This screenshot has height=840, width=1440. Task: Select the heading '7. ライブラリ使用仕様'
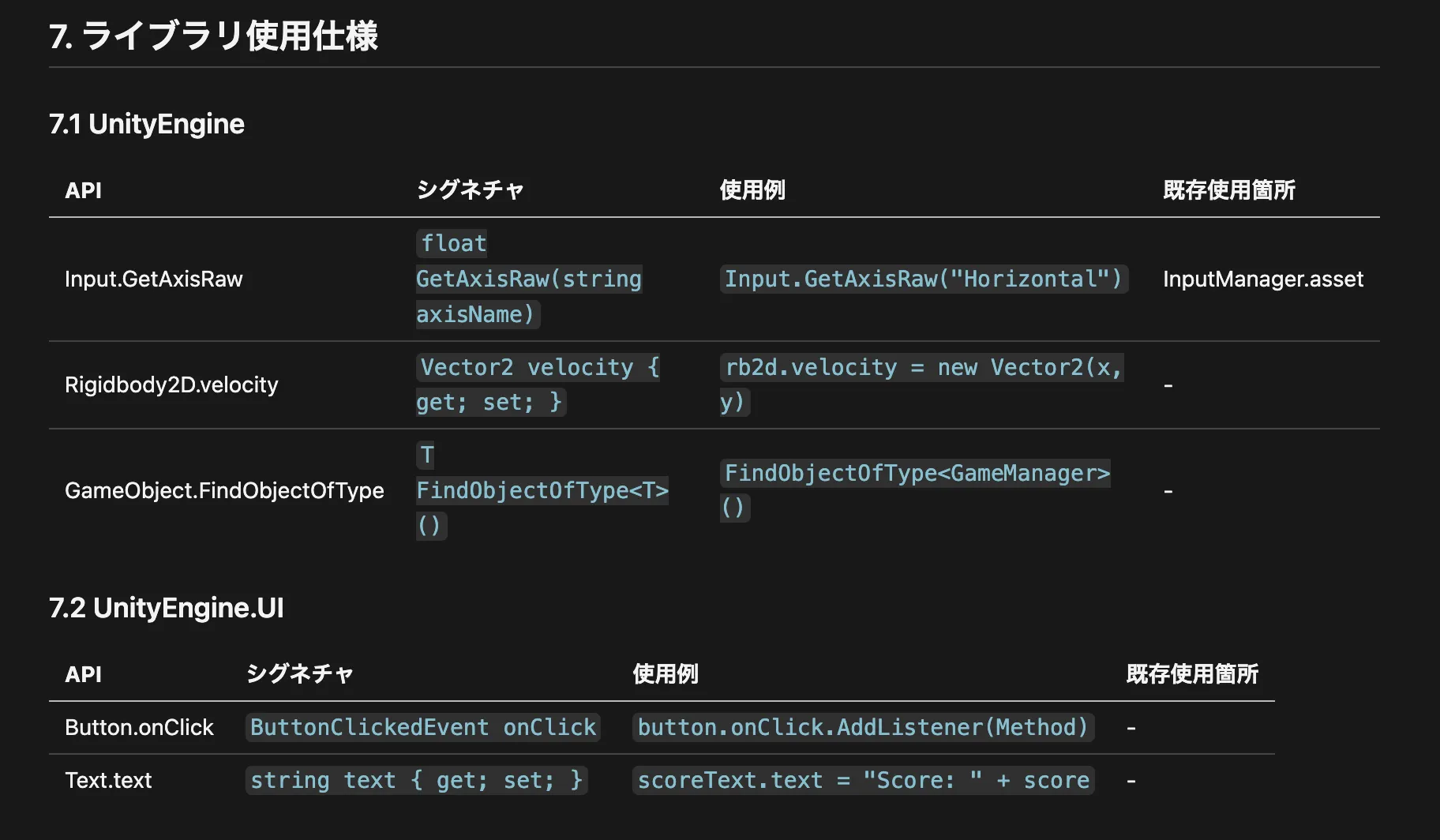(x=213, y=36)
